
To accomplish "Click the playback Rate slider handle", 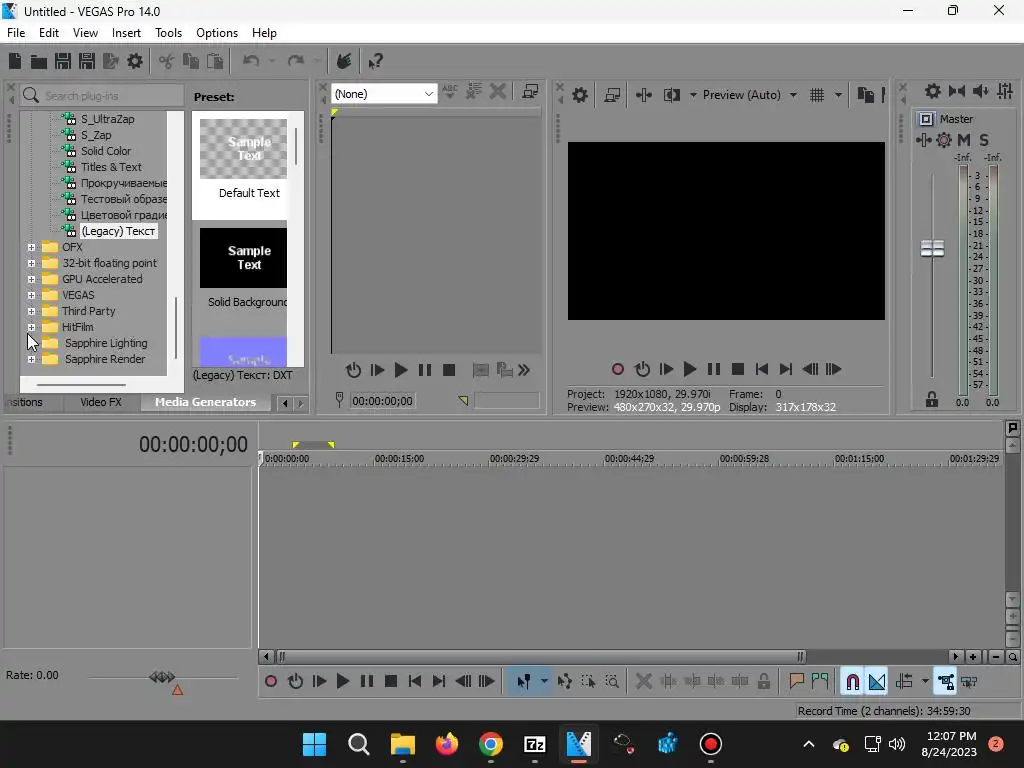I will [162, 677].
